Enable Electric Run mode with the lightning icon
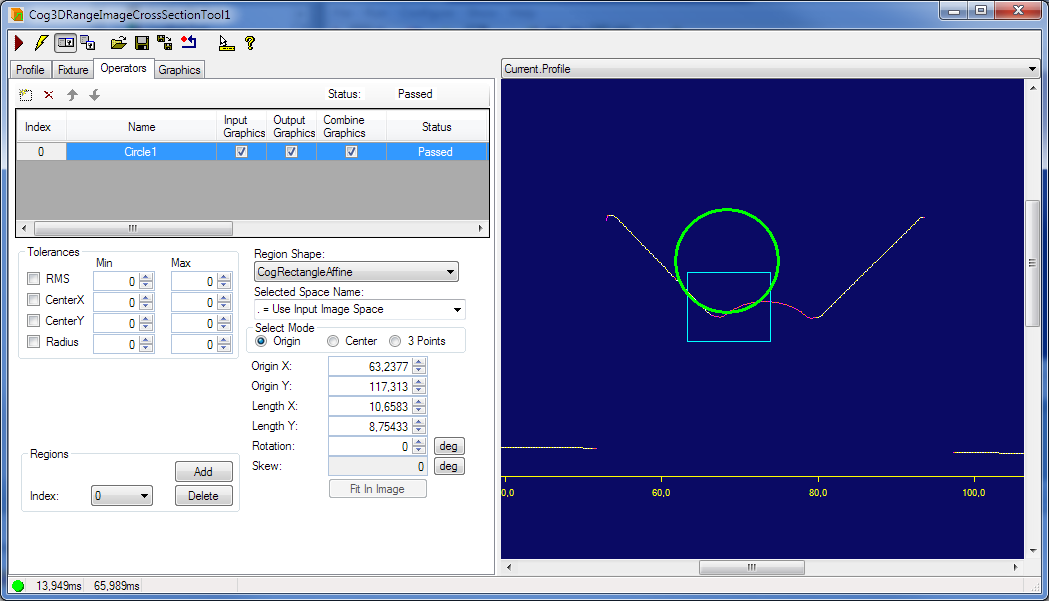The width and height of the screenshot is (1049, 601). [x=40, y=42]
